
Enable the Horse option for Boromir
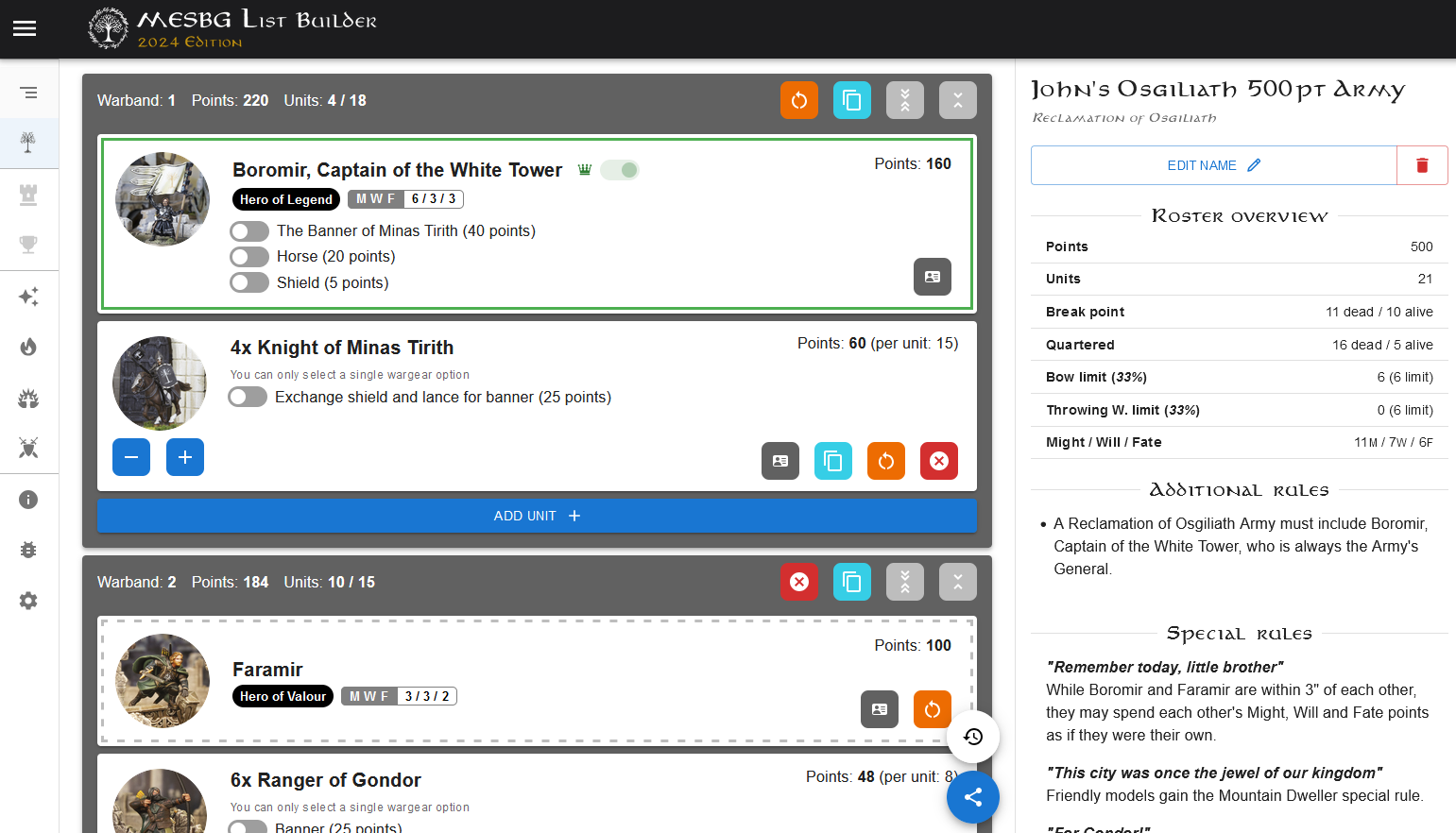point(248,256)
